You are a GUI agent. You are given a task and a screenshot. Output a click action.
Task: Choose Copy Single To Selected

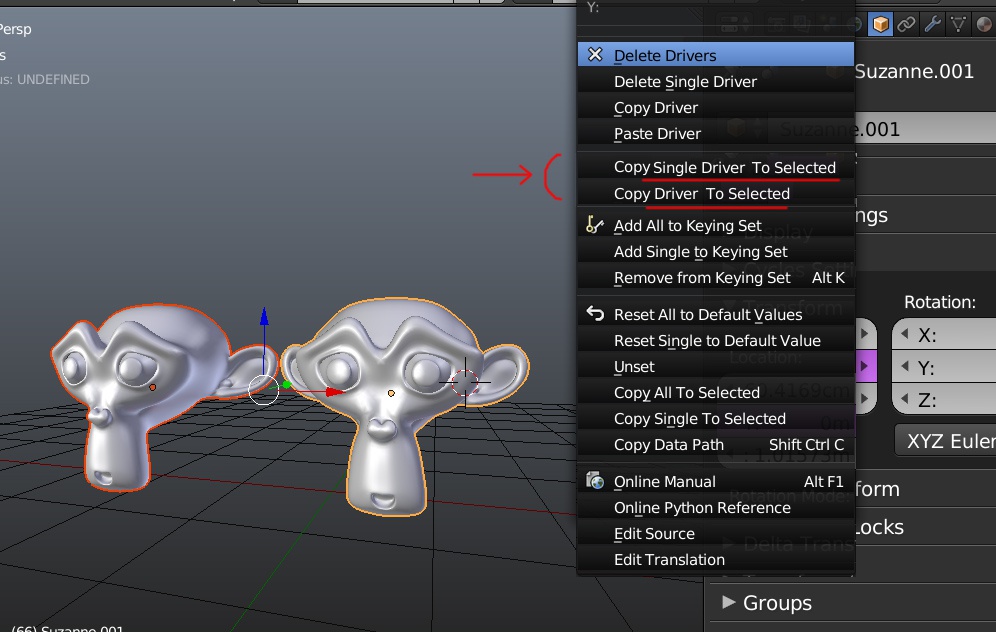coord(716,419)
